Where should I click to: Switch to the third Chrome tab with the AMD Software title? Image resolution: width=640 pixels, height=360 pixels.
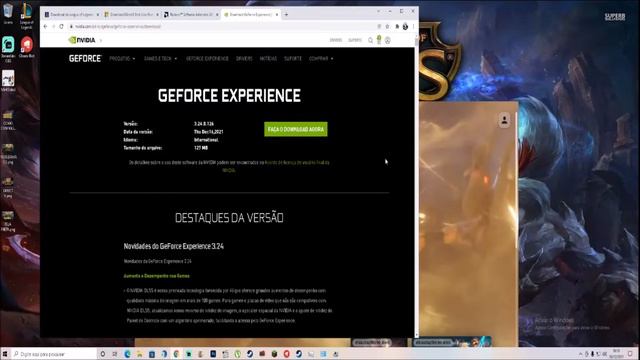[x=191, y=14]
